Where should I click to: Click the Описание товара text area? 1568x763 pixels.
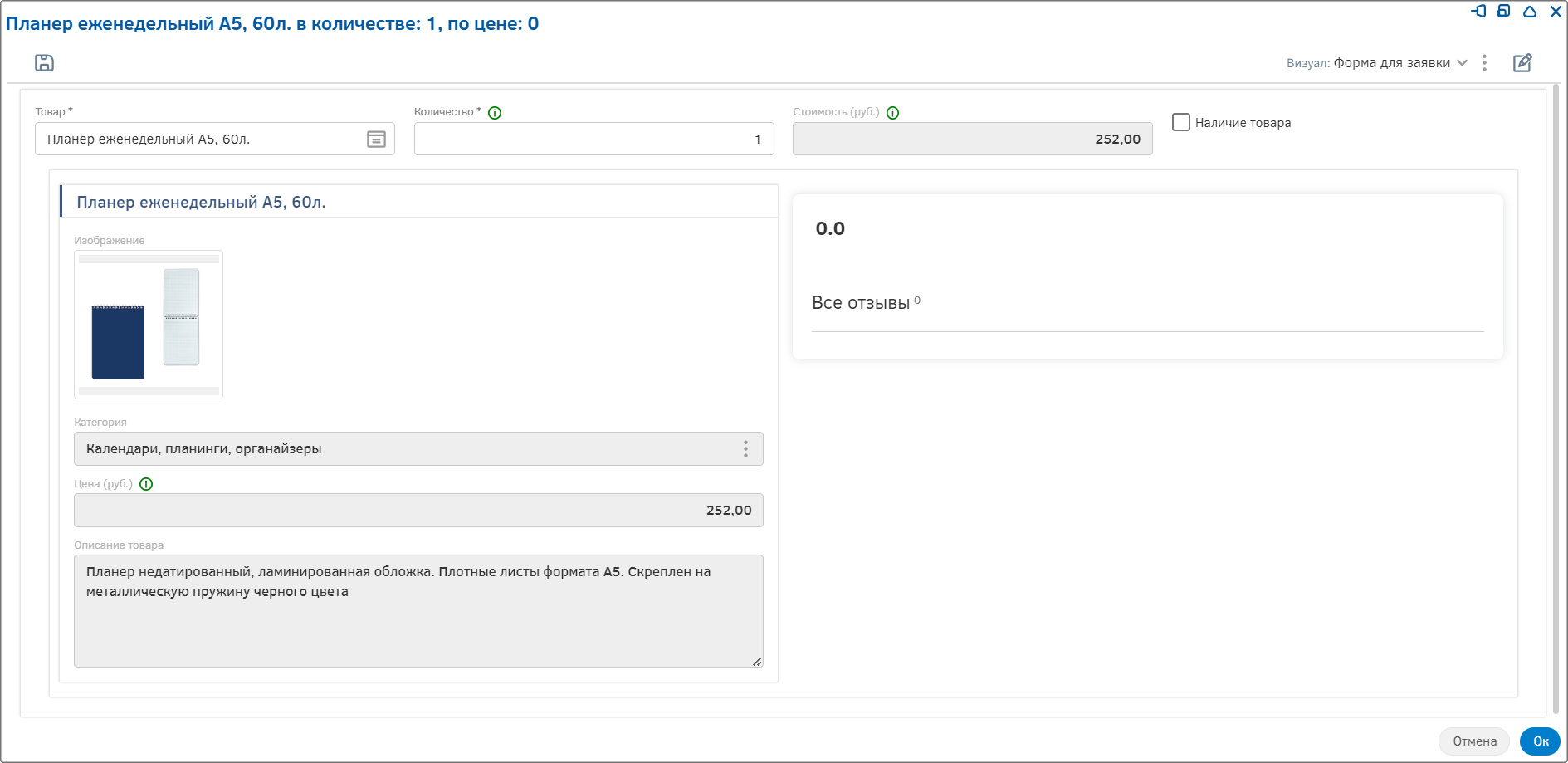coord(418,611)
